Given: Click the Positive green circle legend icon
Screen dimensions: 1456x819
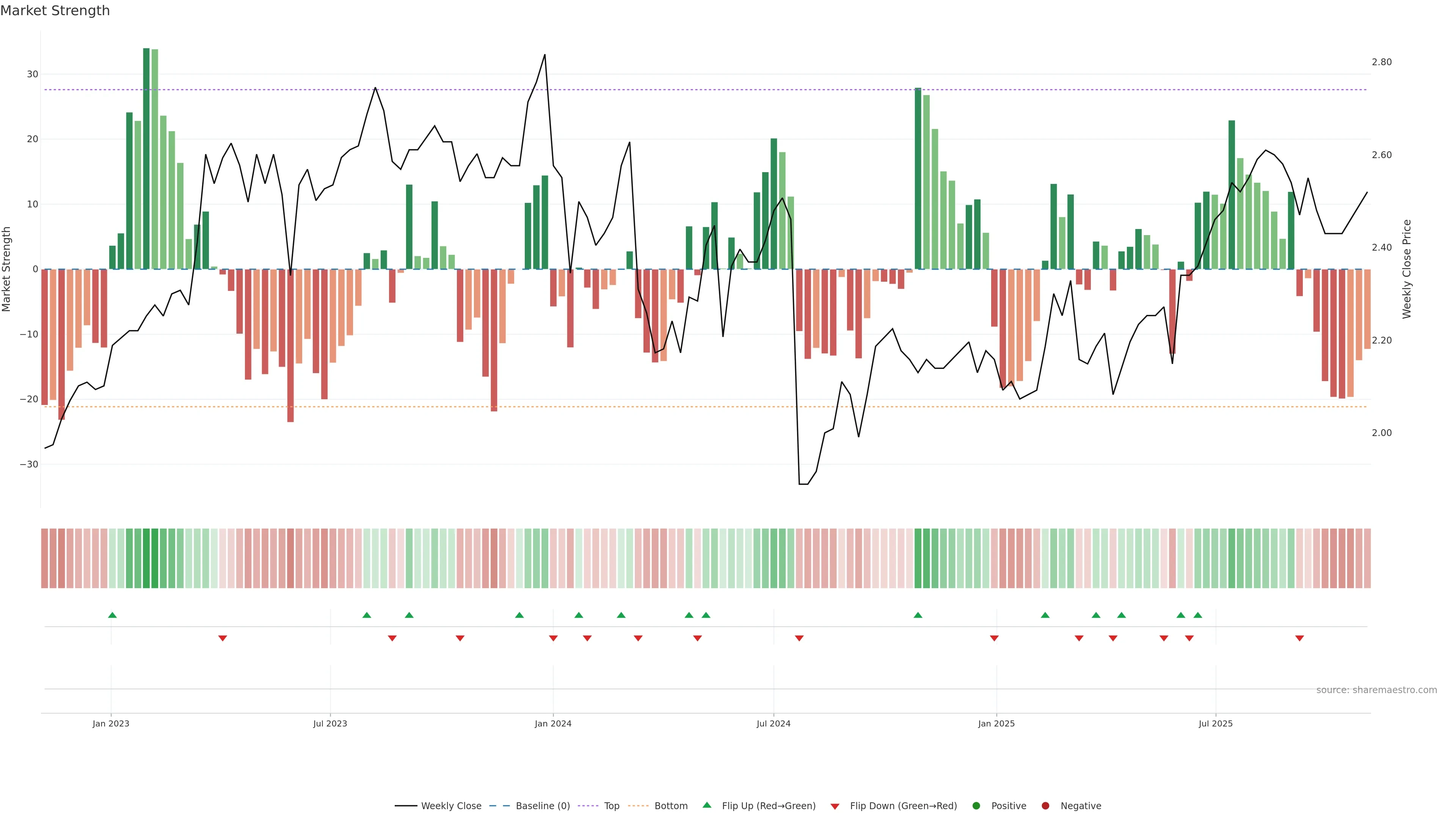Looking at the screenshot, I should click(976, 806).
